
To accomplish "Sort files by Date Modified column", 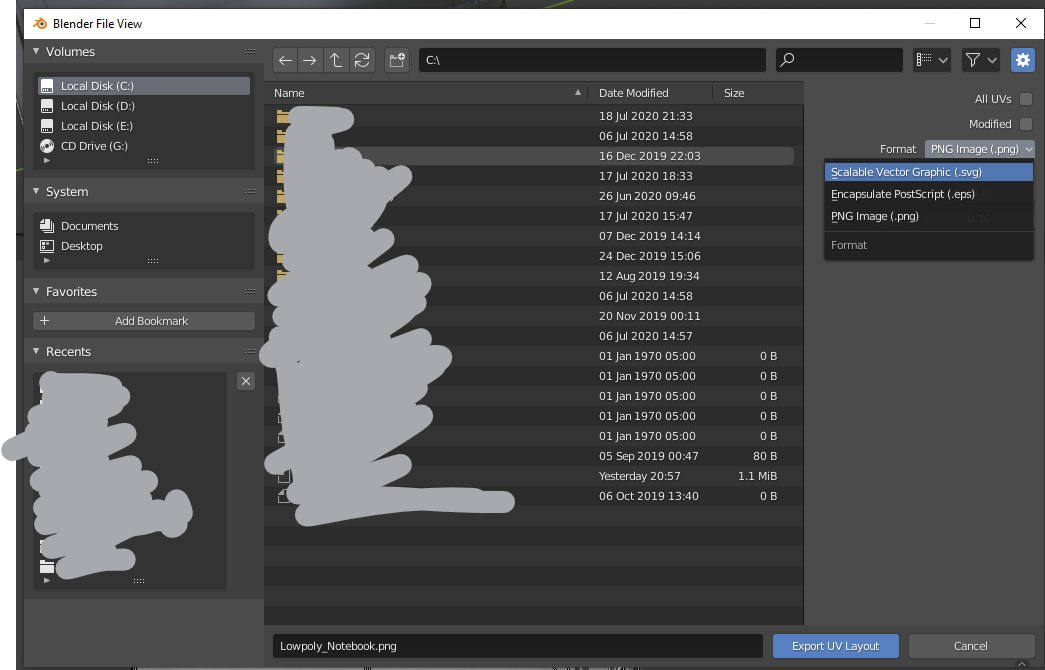I will tap(650, 93).
